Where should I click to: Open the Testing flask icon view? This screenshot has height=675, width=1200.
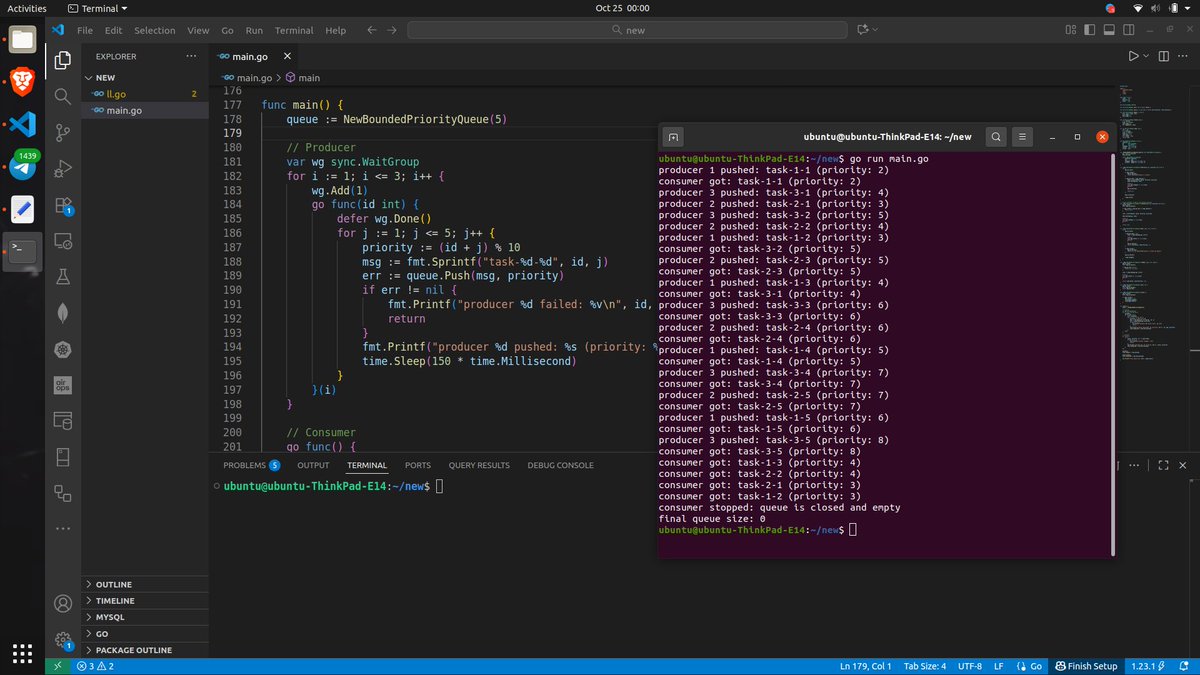[62, 276]
